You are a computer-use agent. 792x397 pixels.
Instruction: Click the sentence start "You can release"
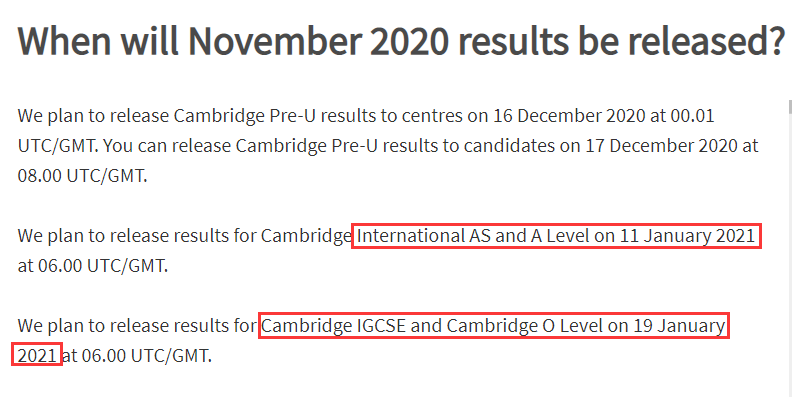[167, 145]
